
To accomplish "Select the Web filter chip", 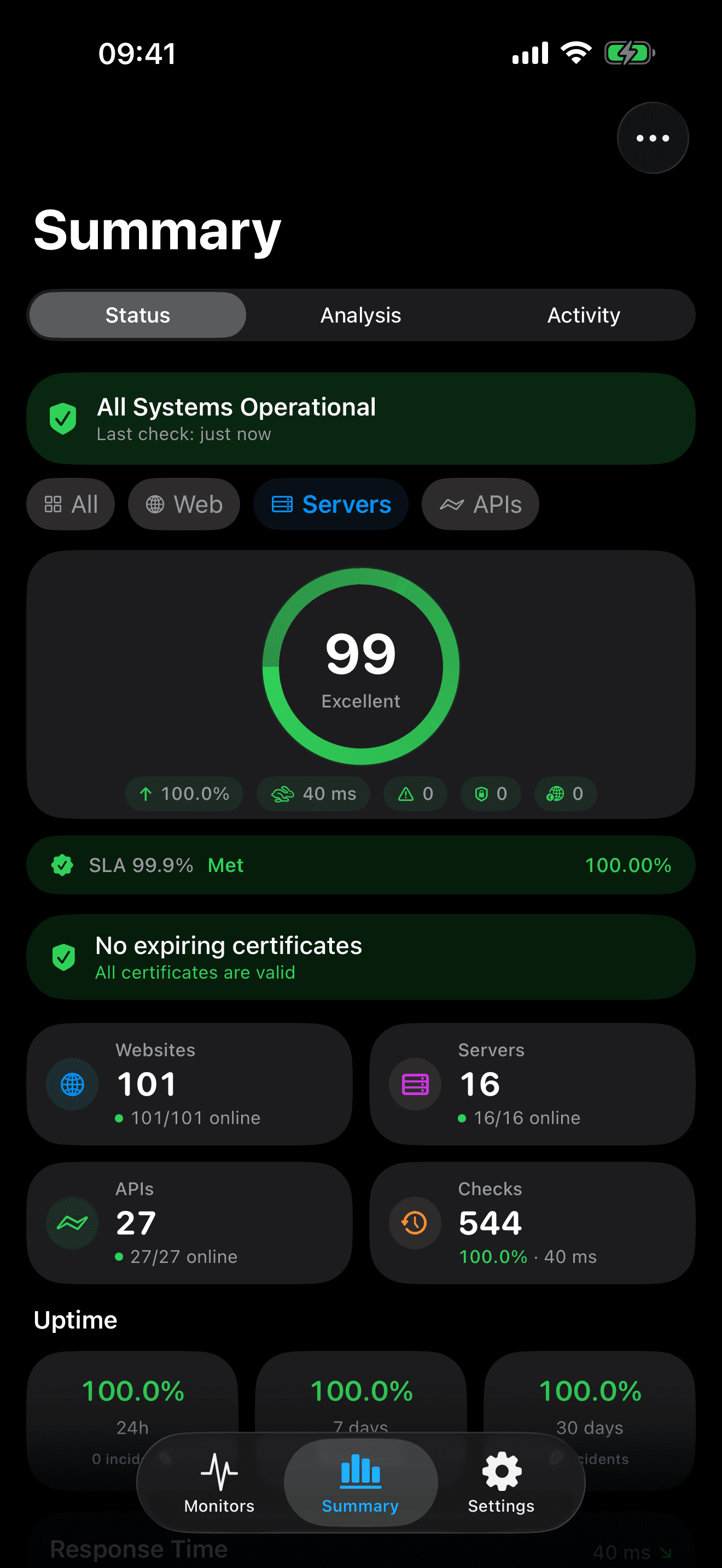I will pyautogui.click(x=184, y=504).
